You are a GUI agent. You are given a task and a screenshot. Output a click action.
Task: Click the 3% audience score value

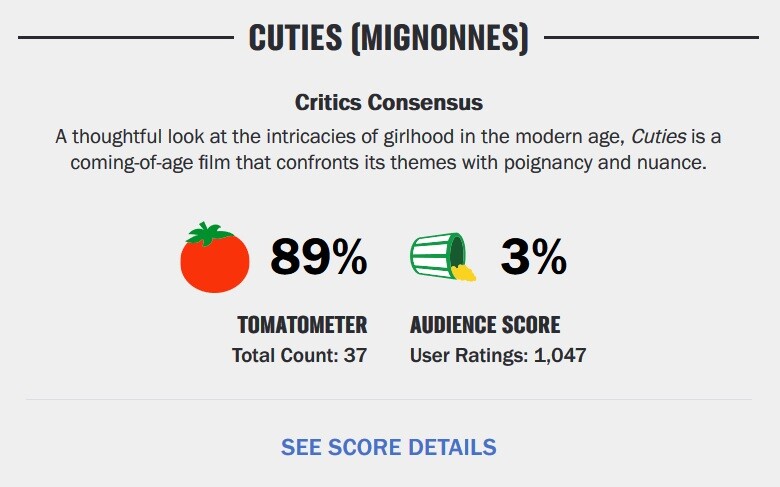click(x=534, y=257)
